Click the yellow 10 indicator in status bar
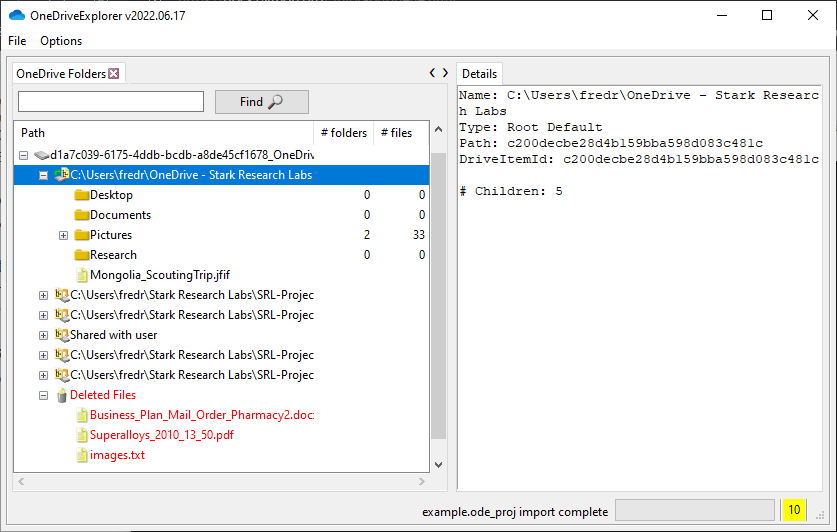The image size is (837, 532). click(794, 510)
